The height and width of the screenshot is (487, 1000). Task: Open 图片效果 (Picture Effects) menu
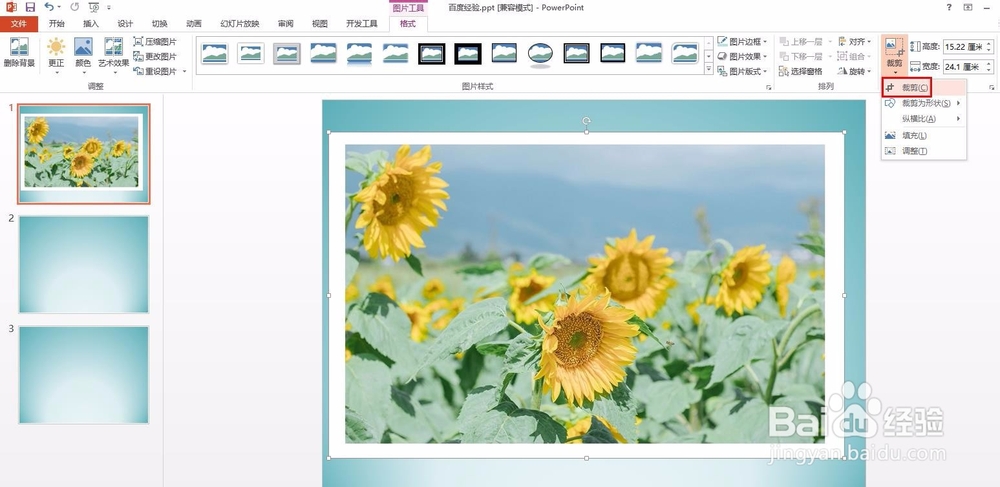(x=742, y=56)
